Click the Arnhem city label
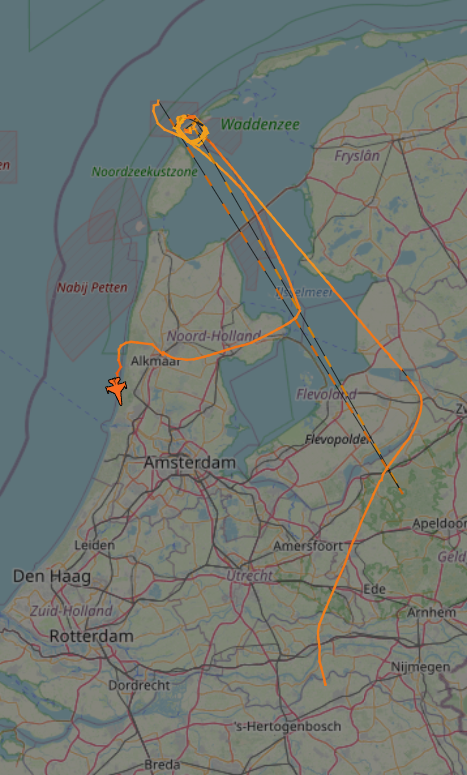Viewport: 467px width, 775px height. pos(431,612)
